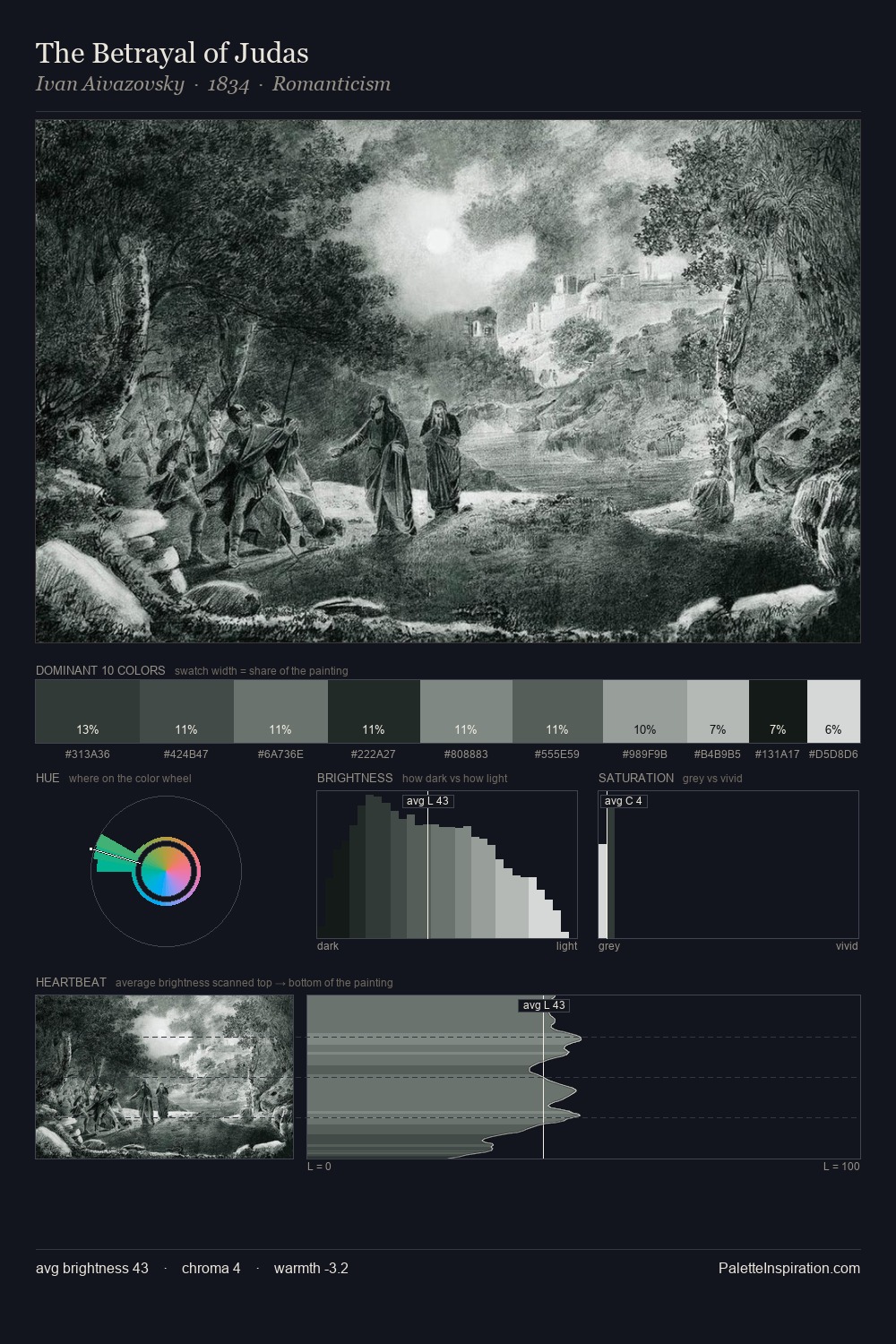Click the '#D5D8D6' hex code text
Image resolution: width=896 pixels, height=1344 pixels.
click(x=833, y=754)
